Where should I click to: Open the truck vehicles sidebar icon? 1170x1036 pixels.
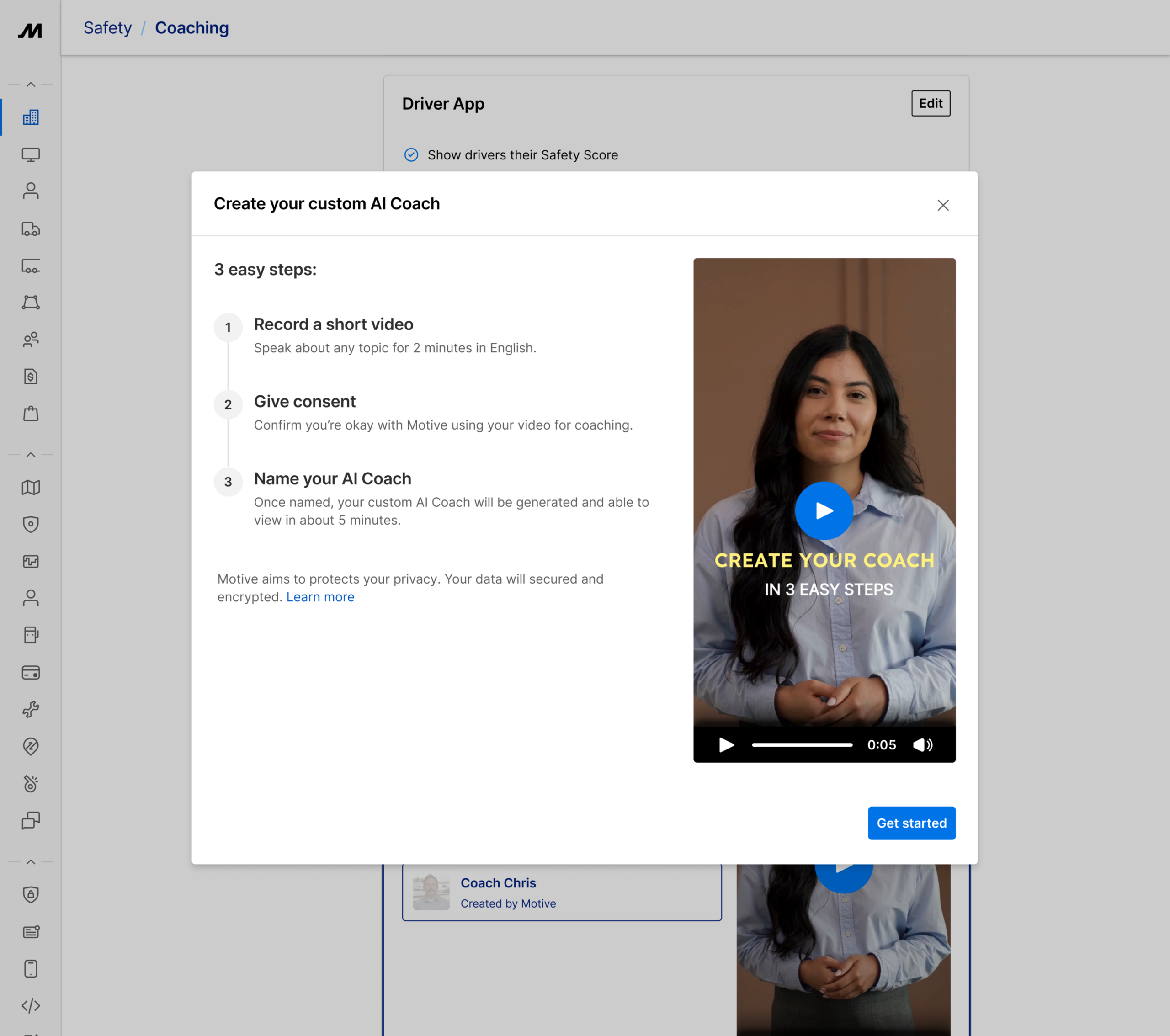coord(31,229)
